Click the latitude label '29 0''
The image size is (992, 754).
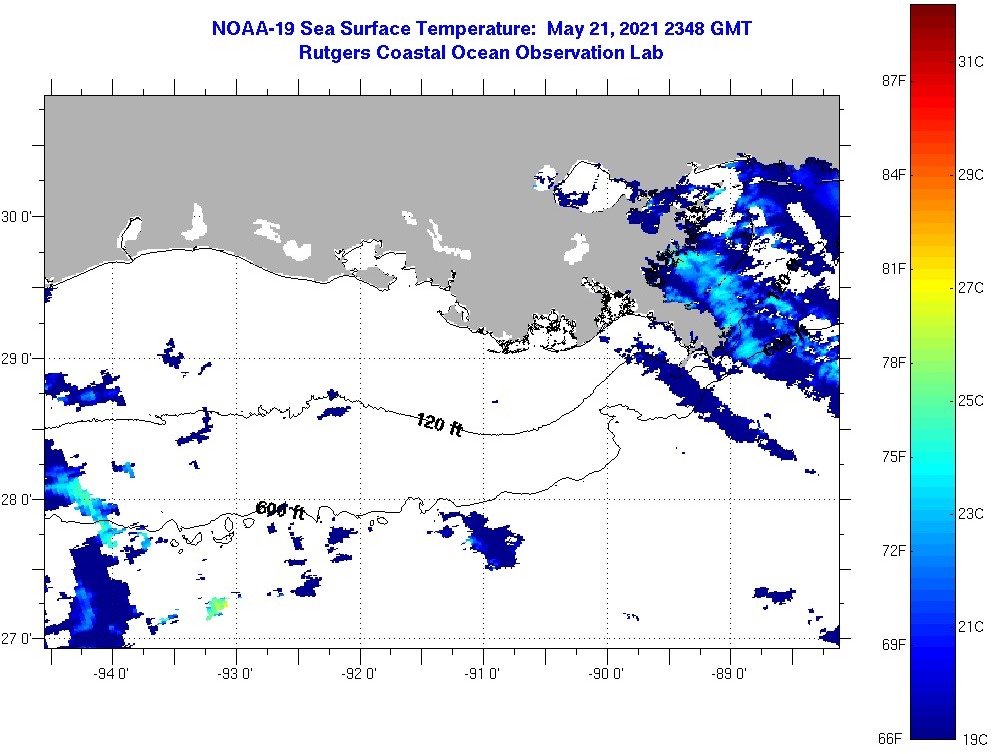[15, 359]
